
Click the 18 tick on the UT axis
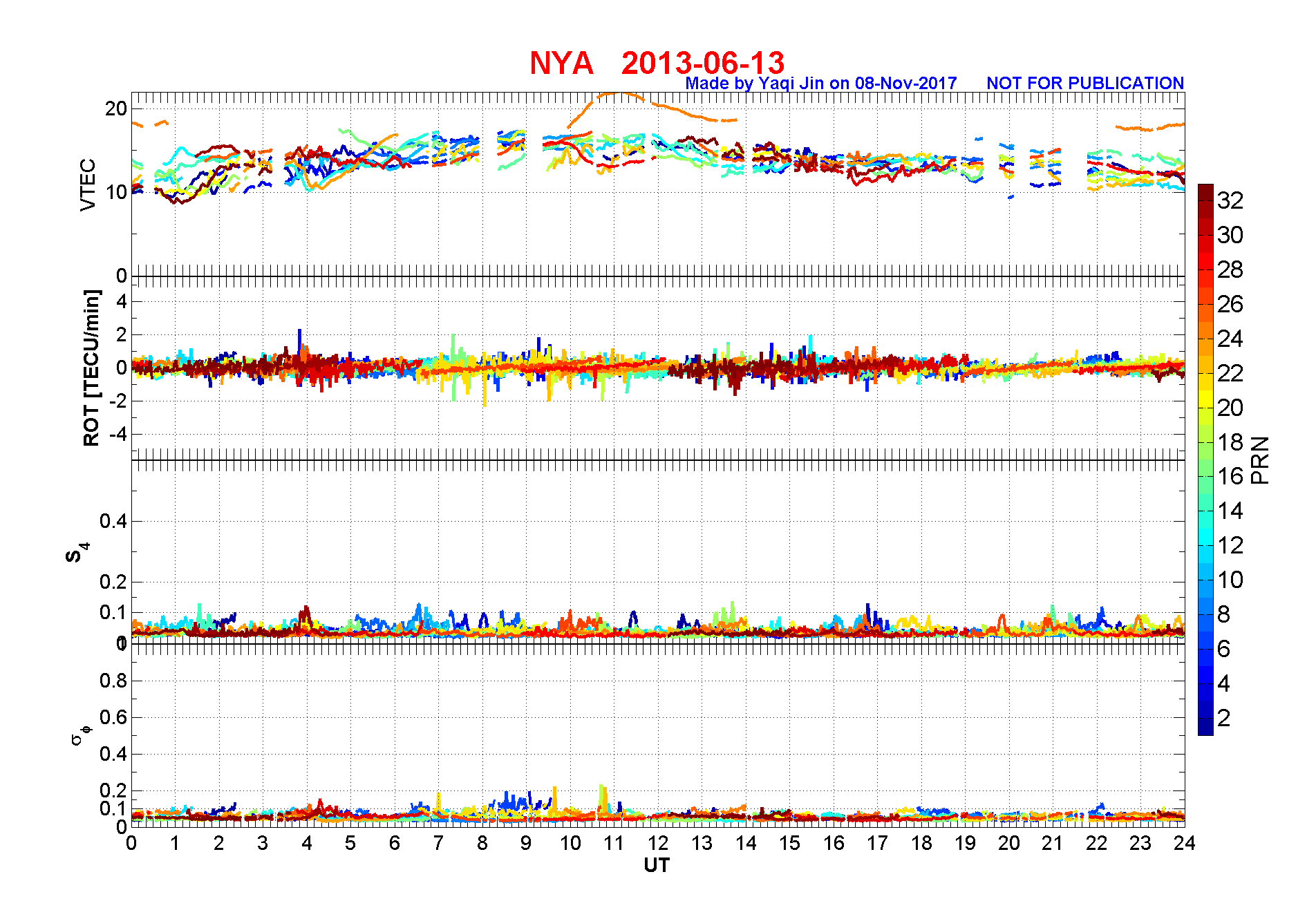921,843
